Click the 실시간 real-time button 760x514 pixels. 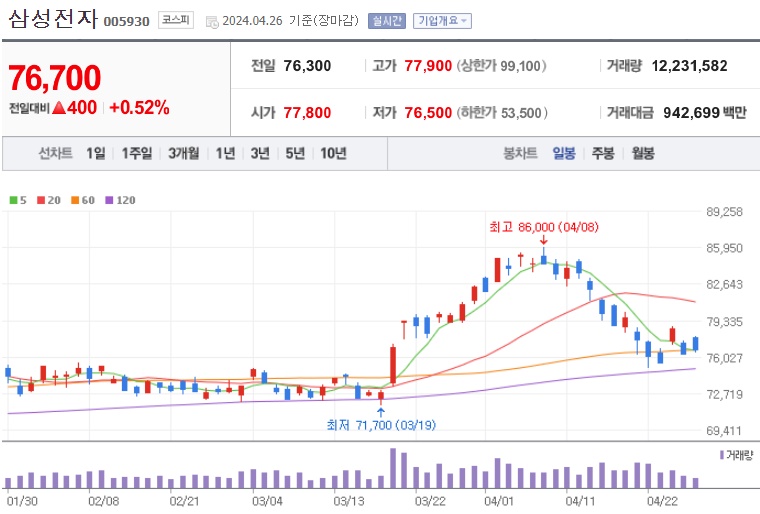(386, 21)
